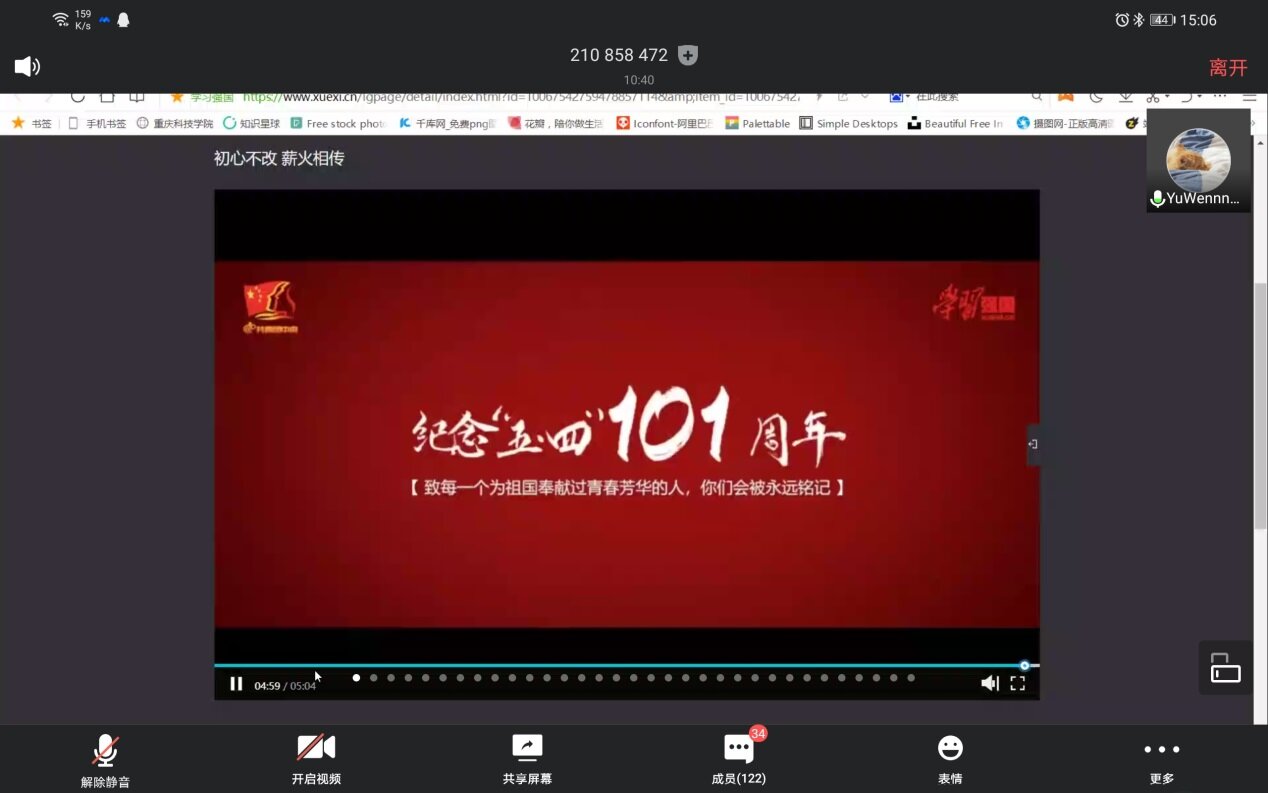
Task: Open the 书签 bookmarks star
Action: point(31,123)
